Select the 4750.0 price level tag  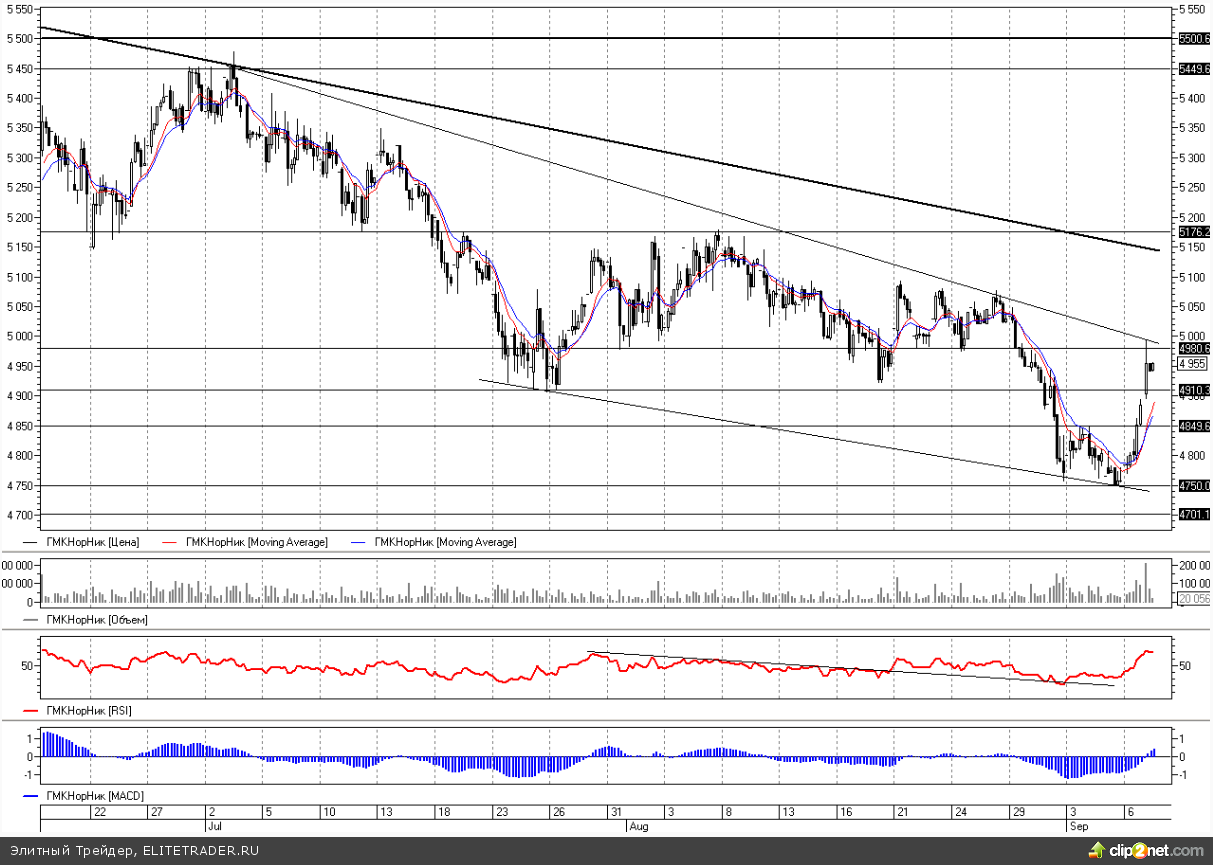click(1195, 486)
